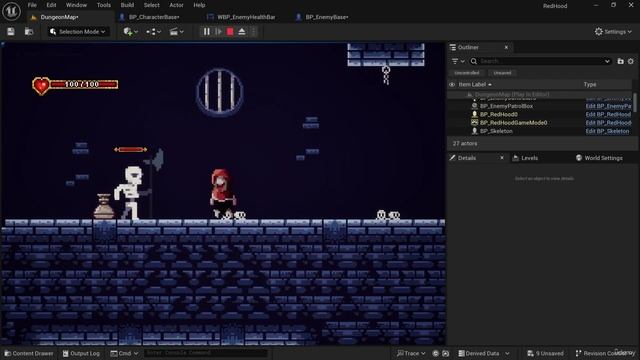Close the Details panel tab
640x360 pixels.
point(502,158)
